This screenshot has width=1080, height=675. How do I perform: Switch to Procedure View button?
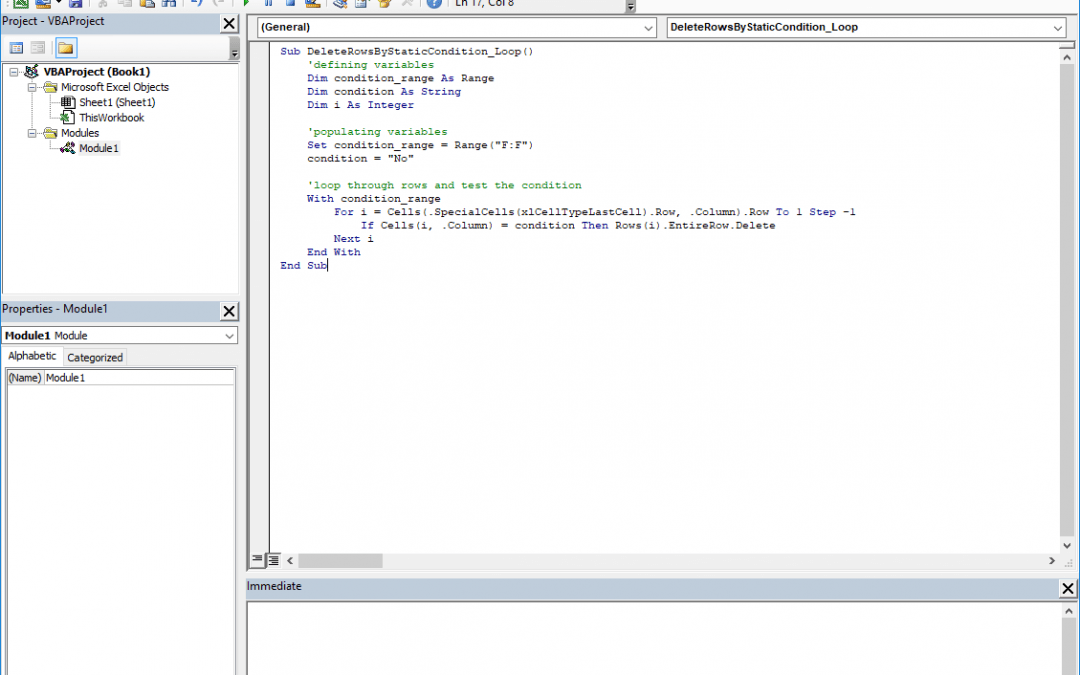(257, 560)
